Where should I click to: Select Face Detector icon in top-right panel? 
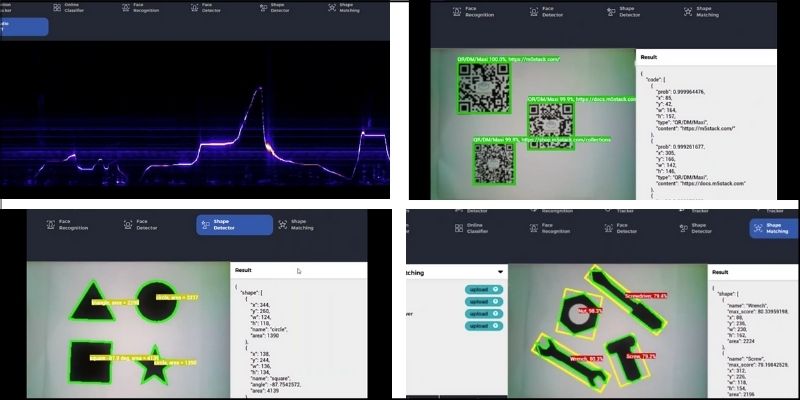(x=534, y=12)
